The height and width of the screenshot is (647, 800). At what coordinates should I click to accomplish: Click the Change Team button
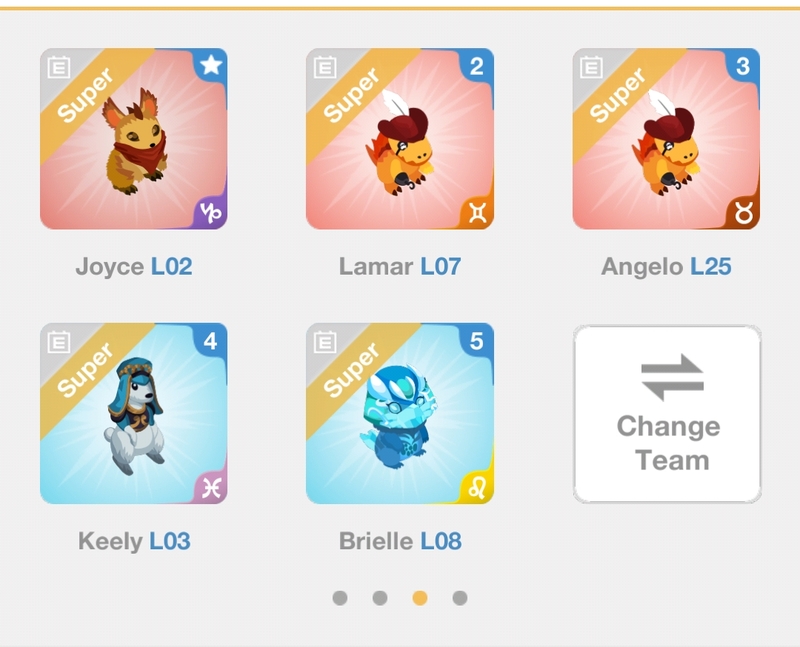coord(667,414)
